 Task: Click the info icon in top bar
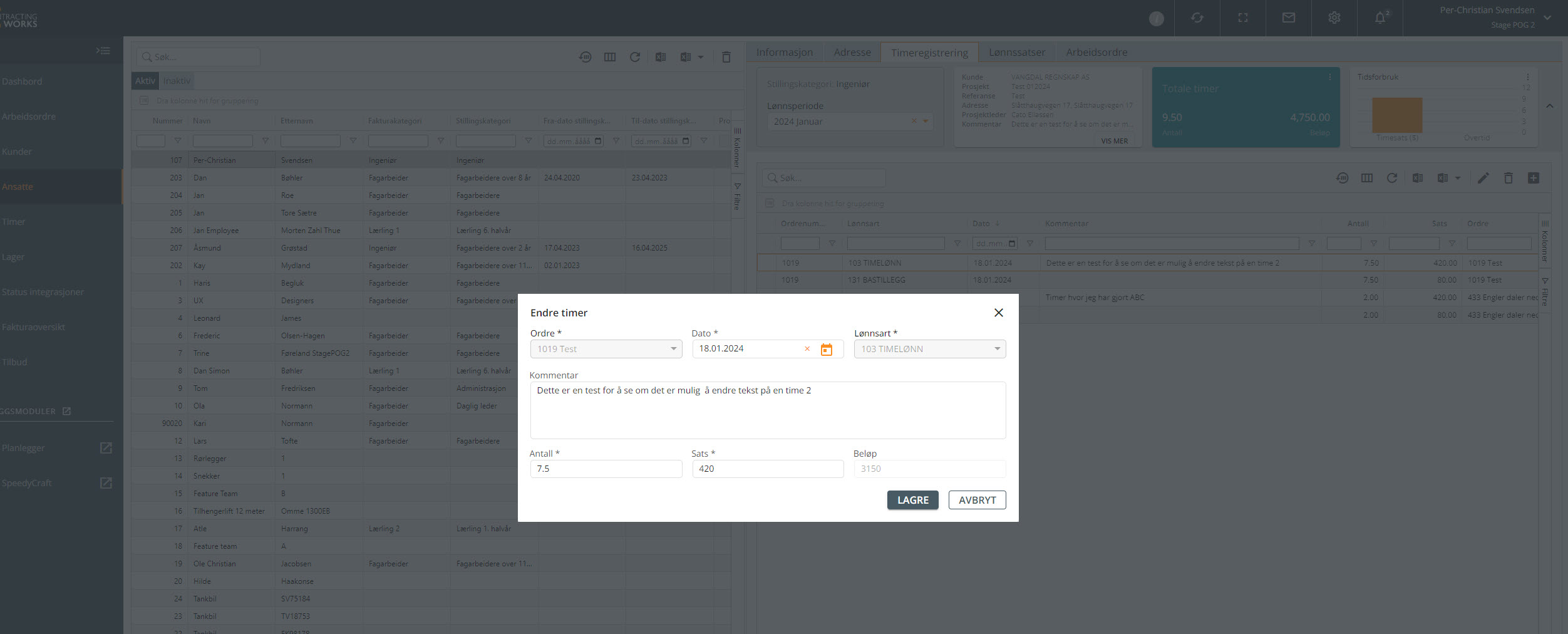coord(1157,19)
